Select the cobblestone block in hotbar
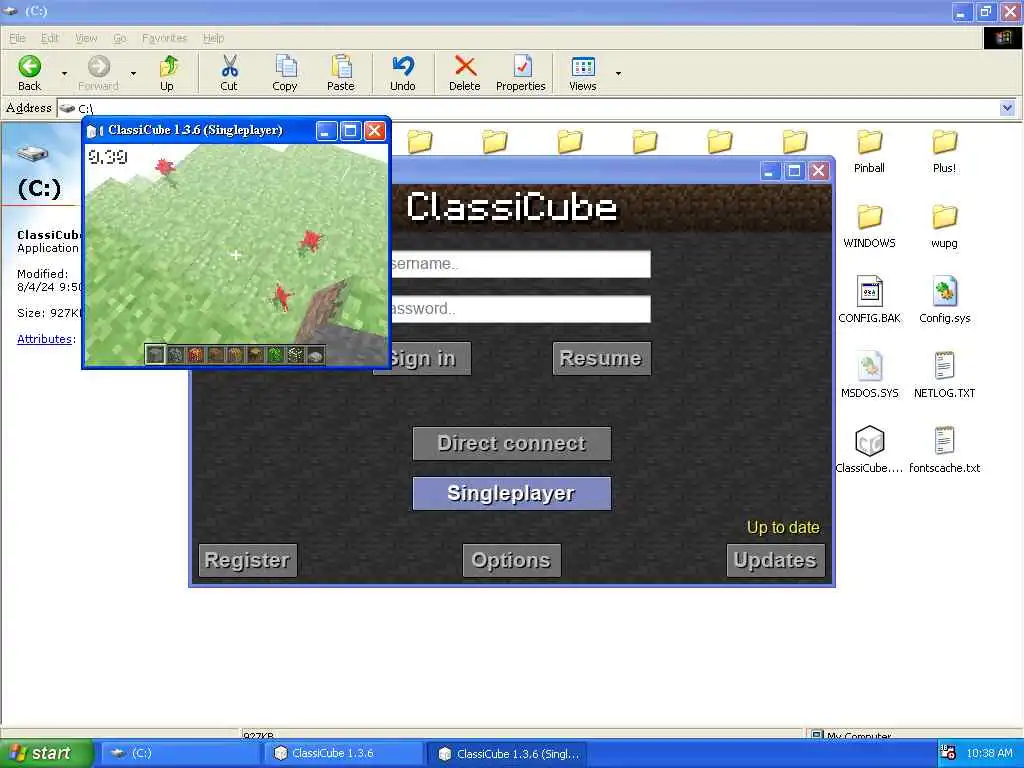The height and width of the screenshot is (768, 1024). pyautogui.click(x=175, y=355)
